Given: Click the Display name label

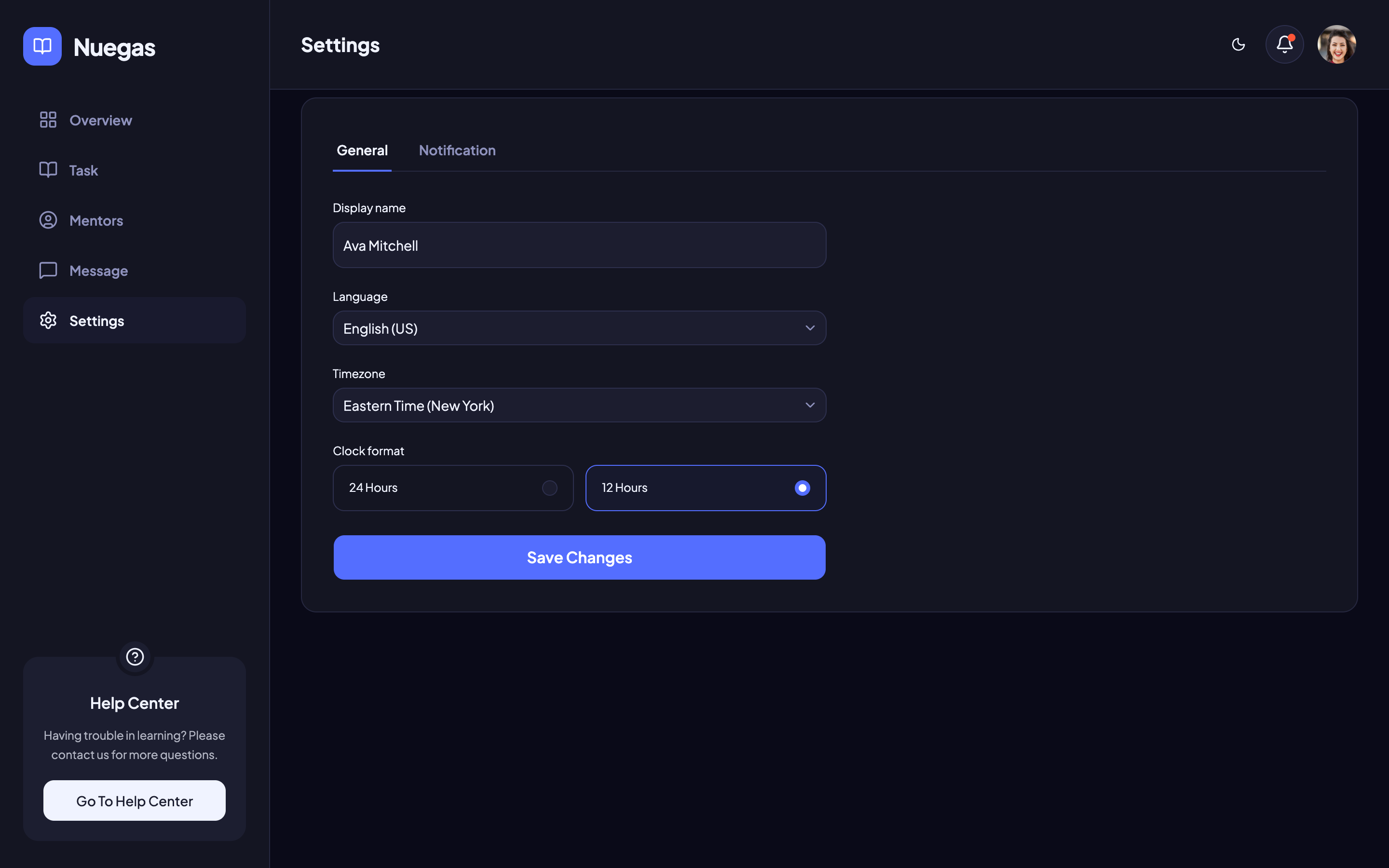Looking at the screenshot, I should tap(369, 208).
